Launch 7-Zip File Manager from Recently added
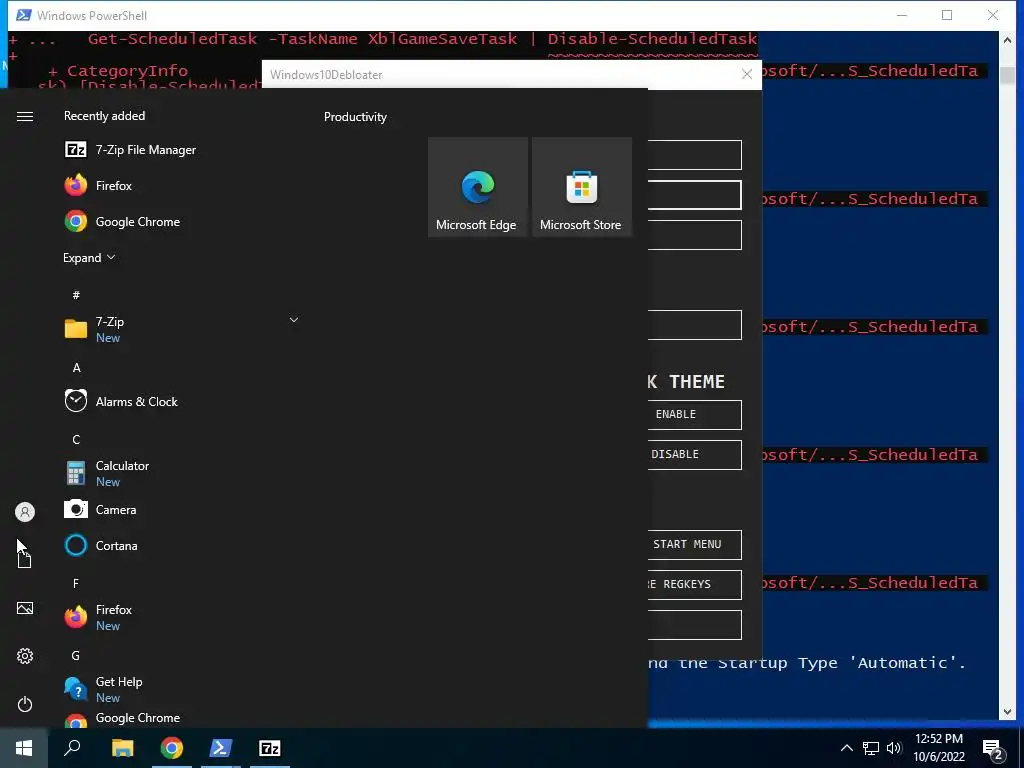Viewport: 1024px width, 768px height. (130, 150)
